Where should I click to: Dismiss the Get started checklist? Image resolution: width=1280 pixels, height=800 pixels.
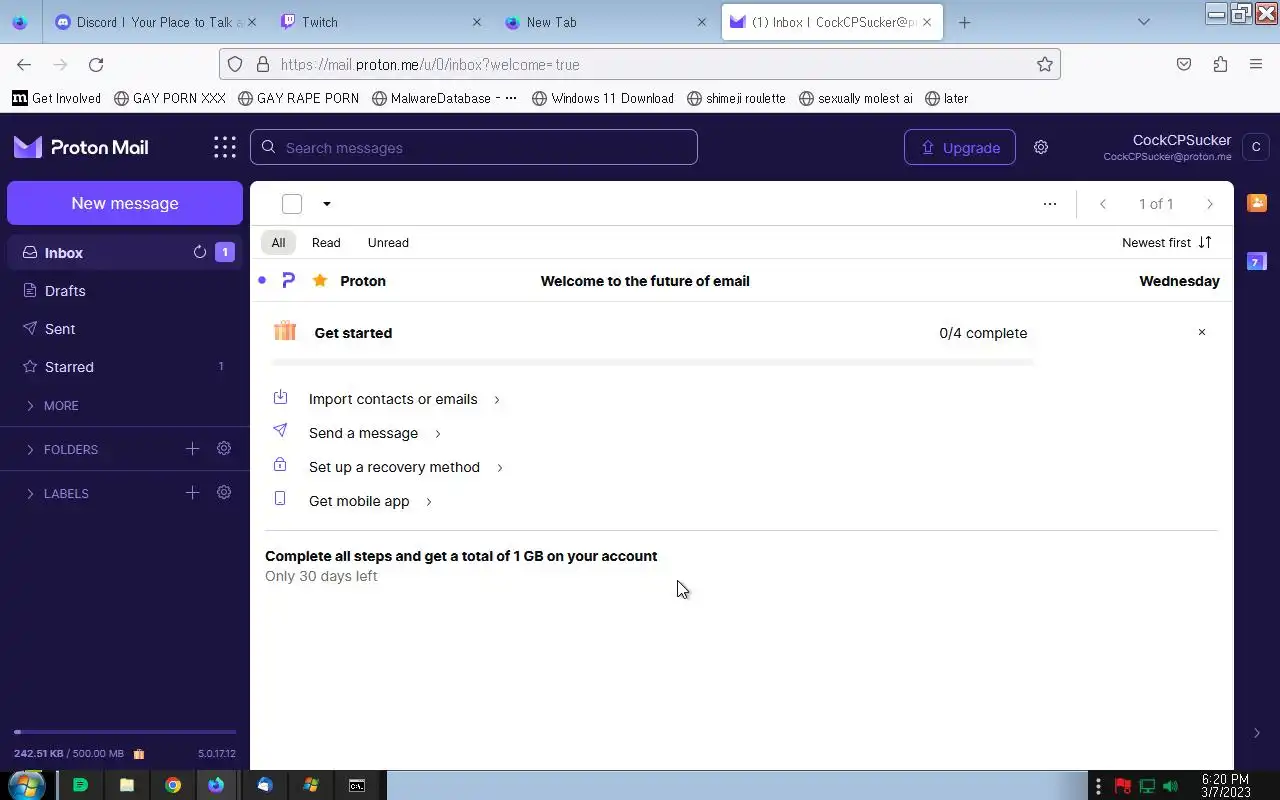tap(1202, 332)
